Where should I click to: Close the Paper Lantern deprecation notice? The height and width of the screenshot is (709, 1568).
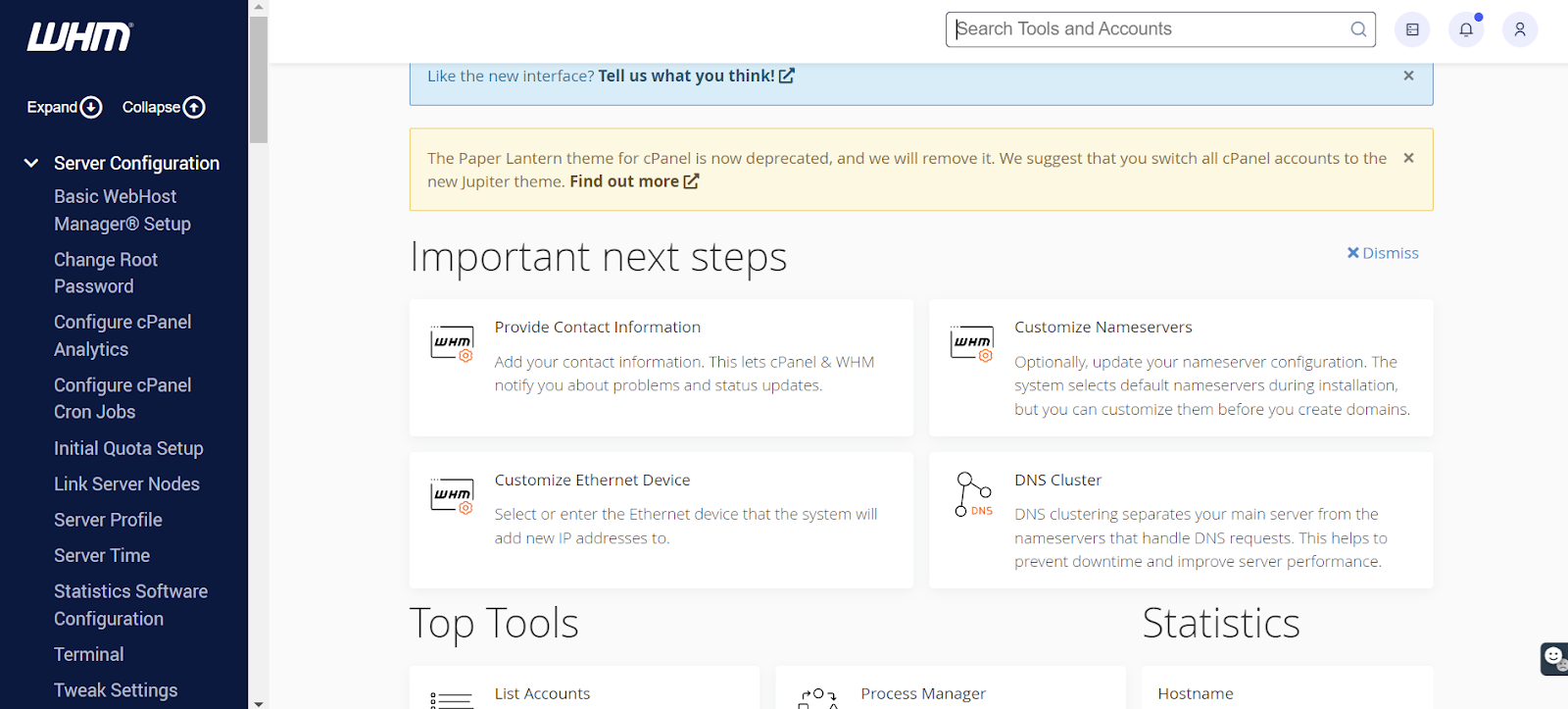(1408, 158)
